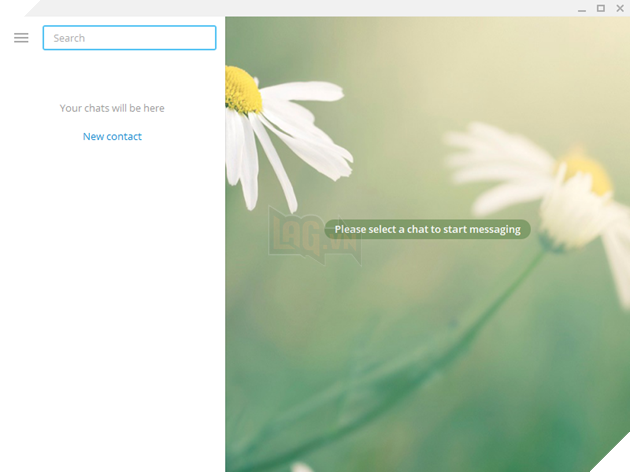Minimize the Telegram window

coord(582,8)
